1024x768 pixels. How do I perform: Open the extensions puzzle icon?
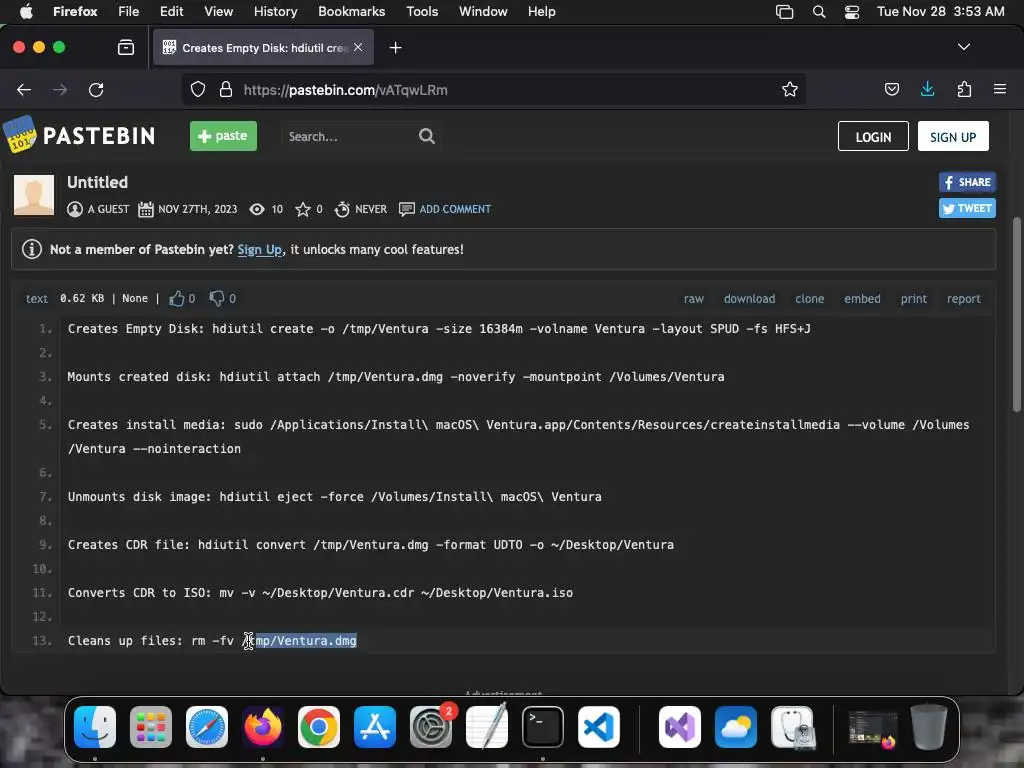coord(964,89)
